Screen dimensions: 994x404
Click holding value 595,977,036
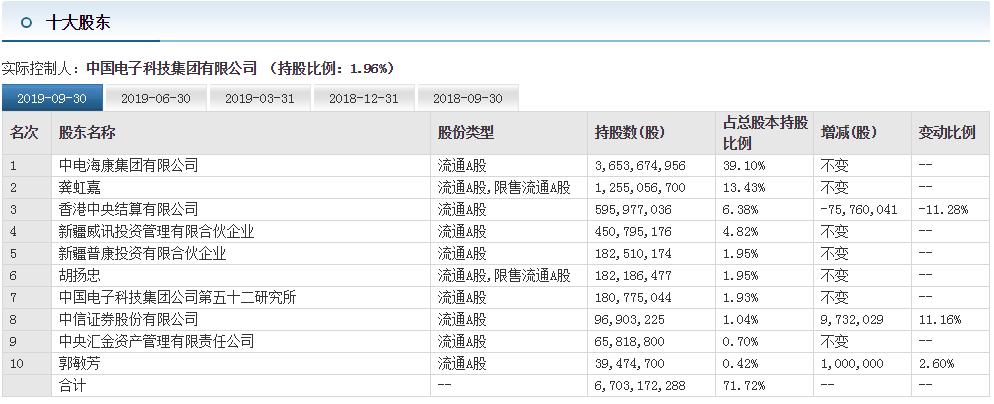click(x=633, y=210)
